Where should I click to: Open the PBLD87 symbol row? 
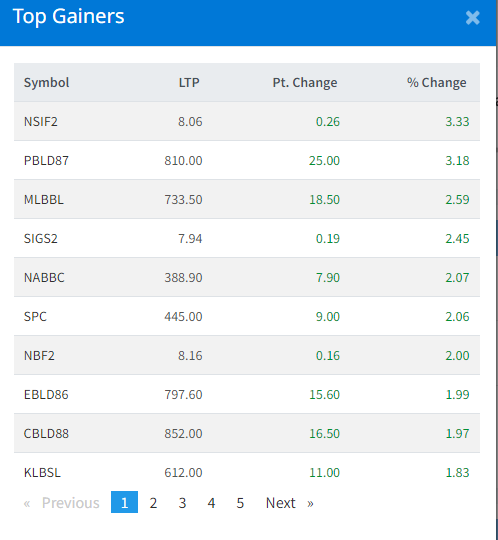click(247, 160)
